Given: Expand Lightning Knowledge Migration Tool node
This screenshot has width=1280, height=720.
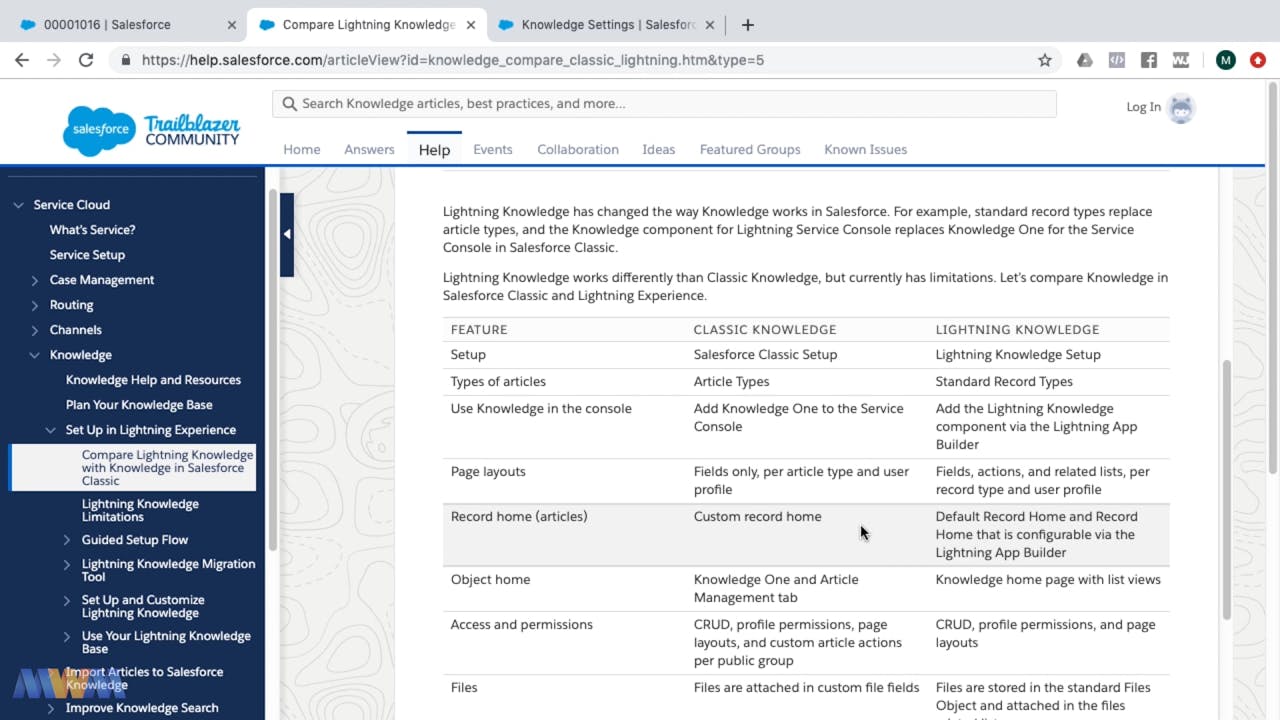Looking at the screenshot, I should click(x=67, y=564).
